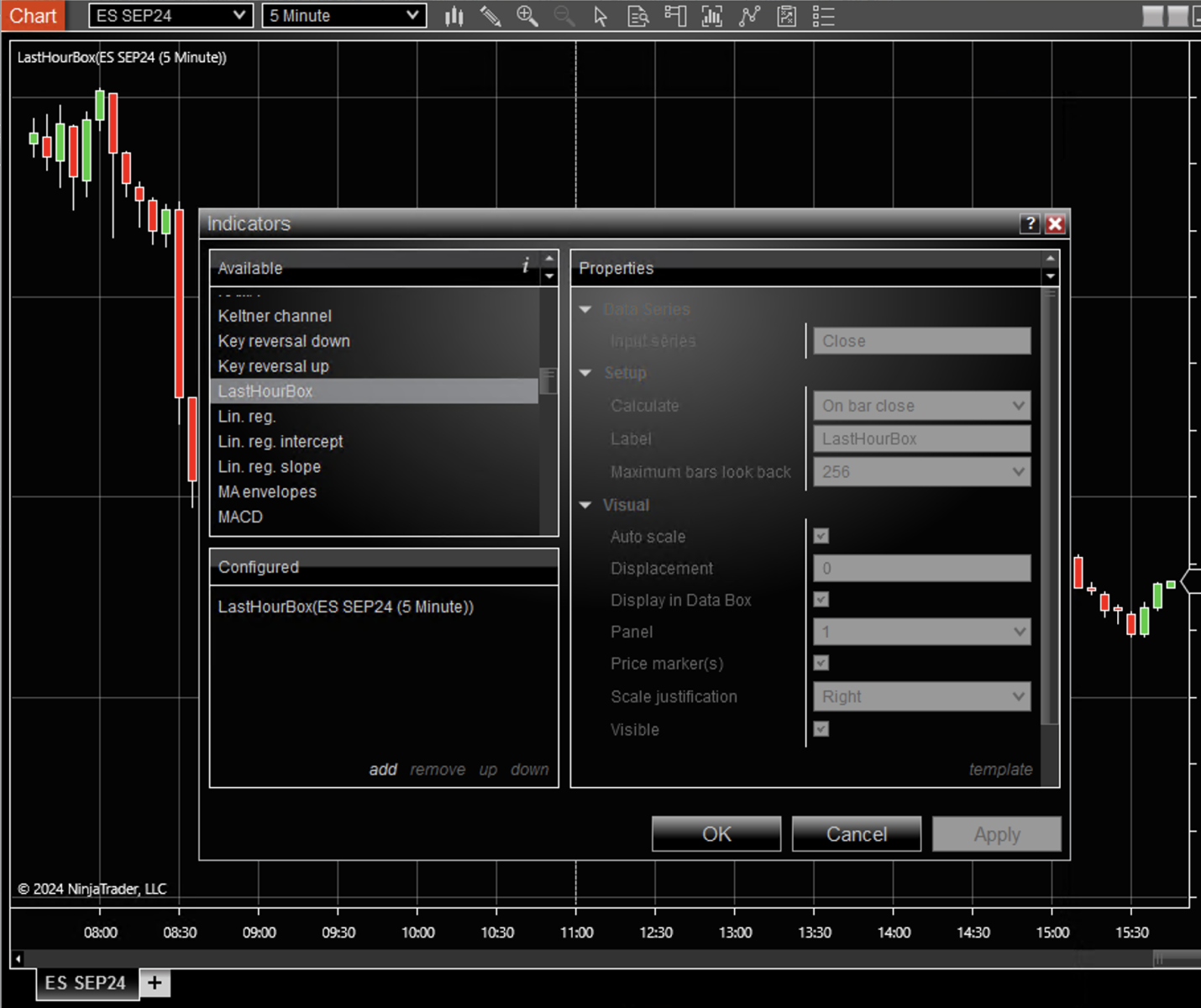Select the Zoom In magnifier tool

pyautogui.click(x=527, y=16)
